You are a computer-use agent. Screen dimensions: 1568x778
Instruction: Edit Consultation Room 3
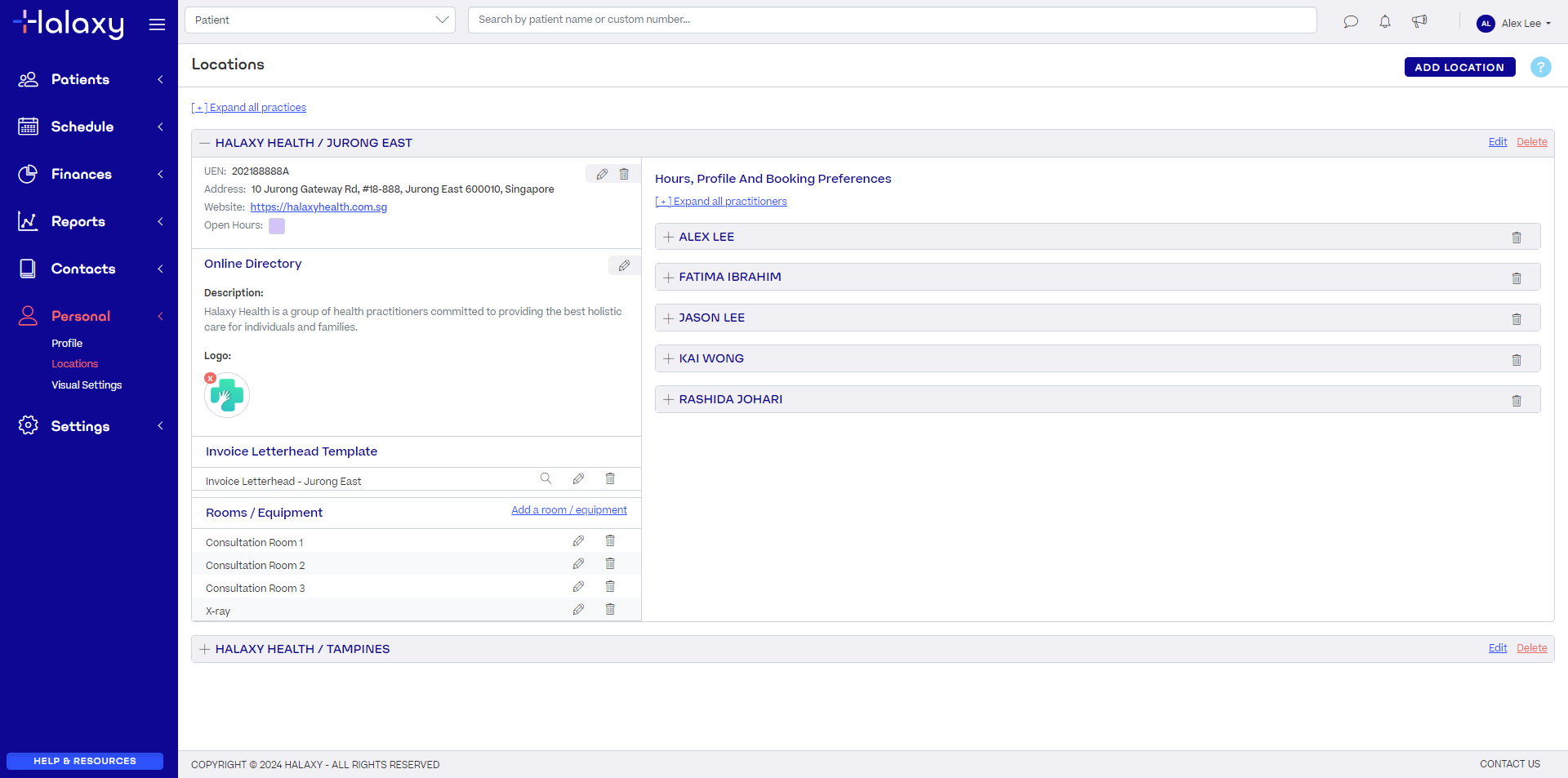coord(578,586)
